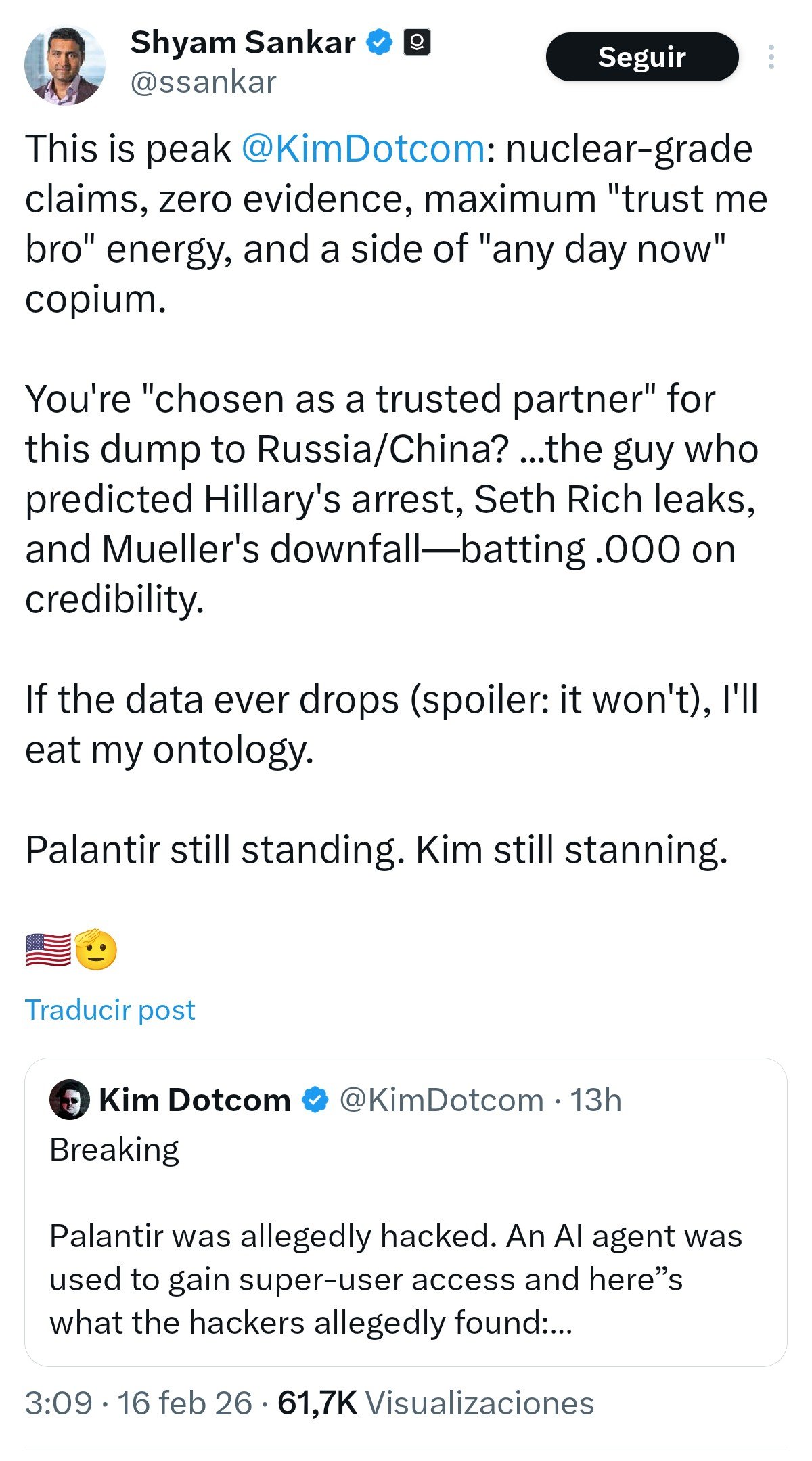Click the @ssankar handle

point(203,83)
